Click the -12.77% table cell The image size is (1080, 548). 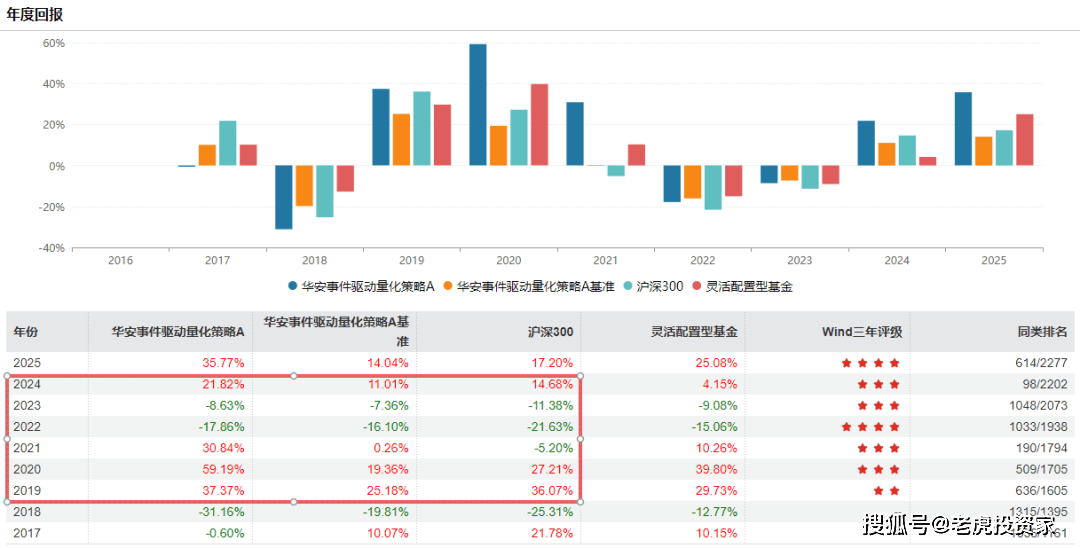pyautogui.click(x=714, y=512)
